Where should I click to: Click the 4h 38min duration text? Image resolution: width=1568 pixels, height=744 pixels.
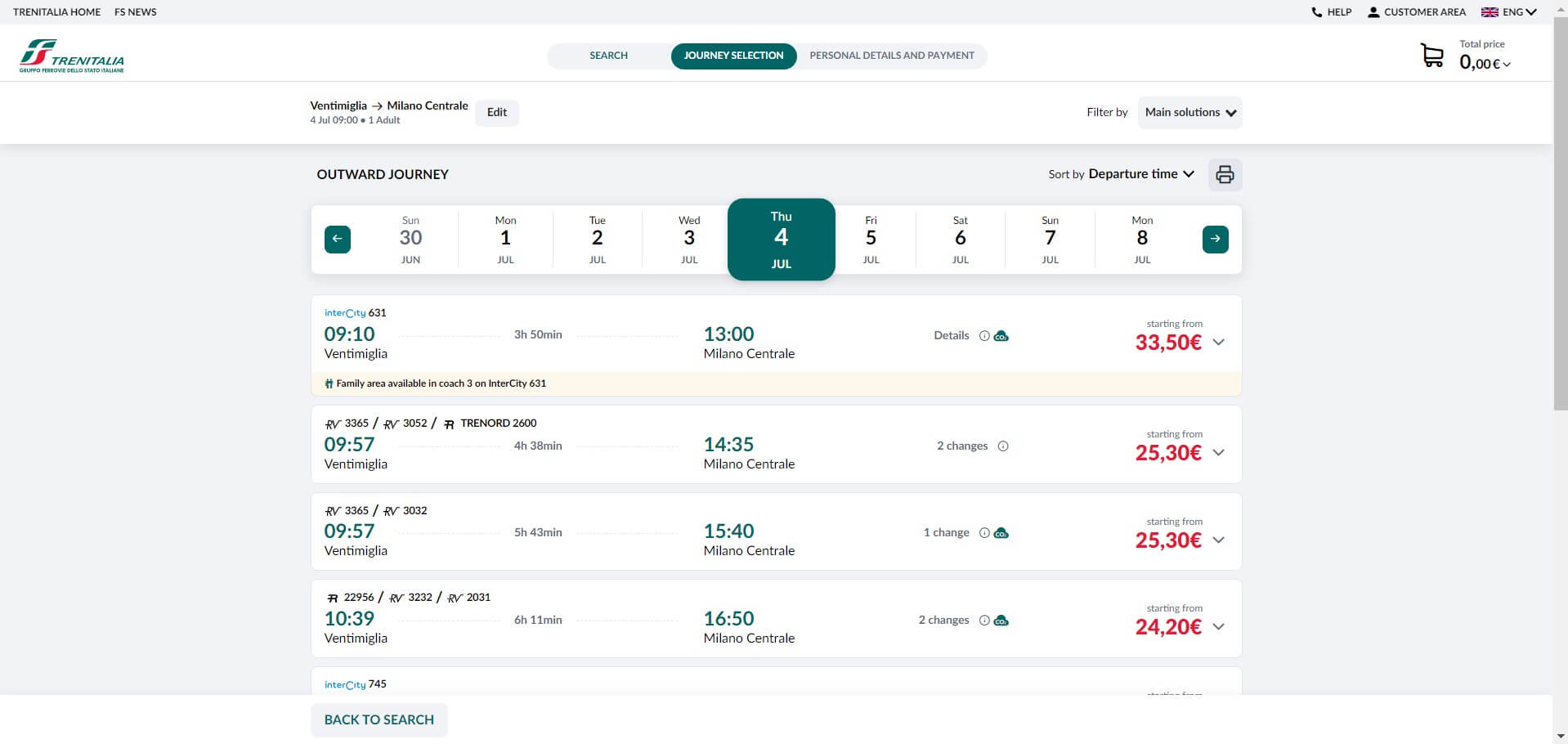tap(538, 446)
